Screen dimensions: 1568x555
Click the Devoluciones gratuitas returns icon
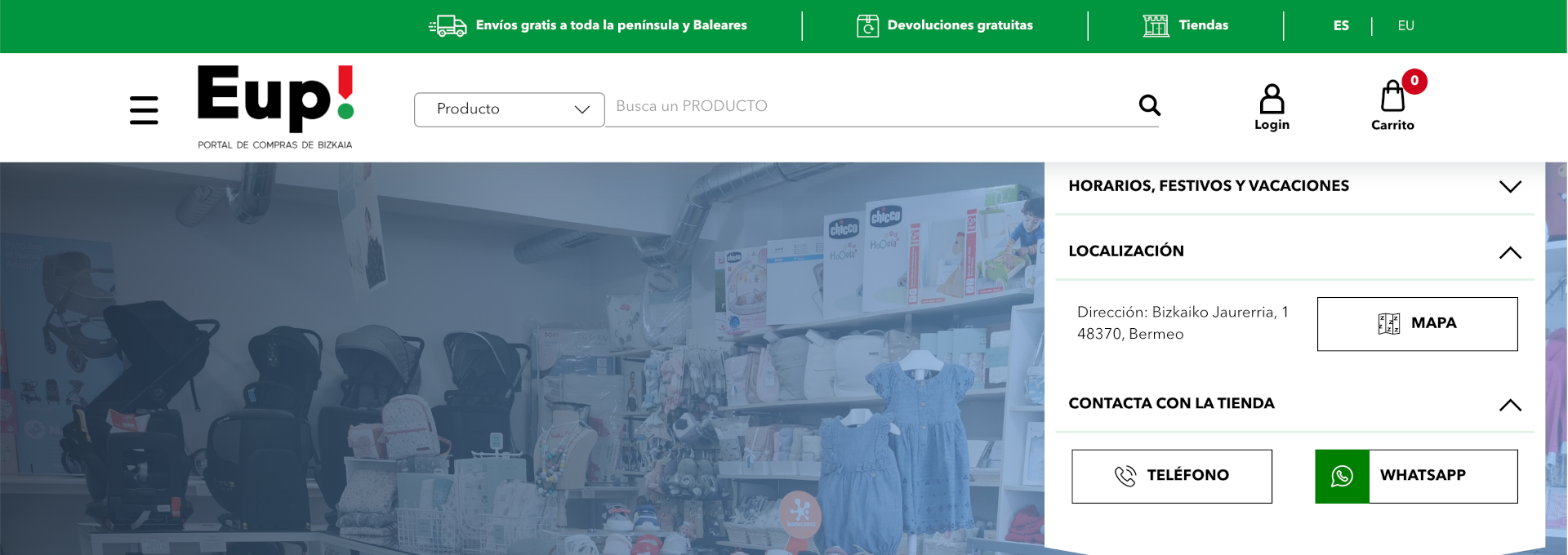[867, 26]
